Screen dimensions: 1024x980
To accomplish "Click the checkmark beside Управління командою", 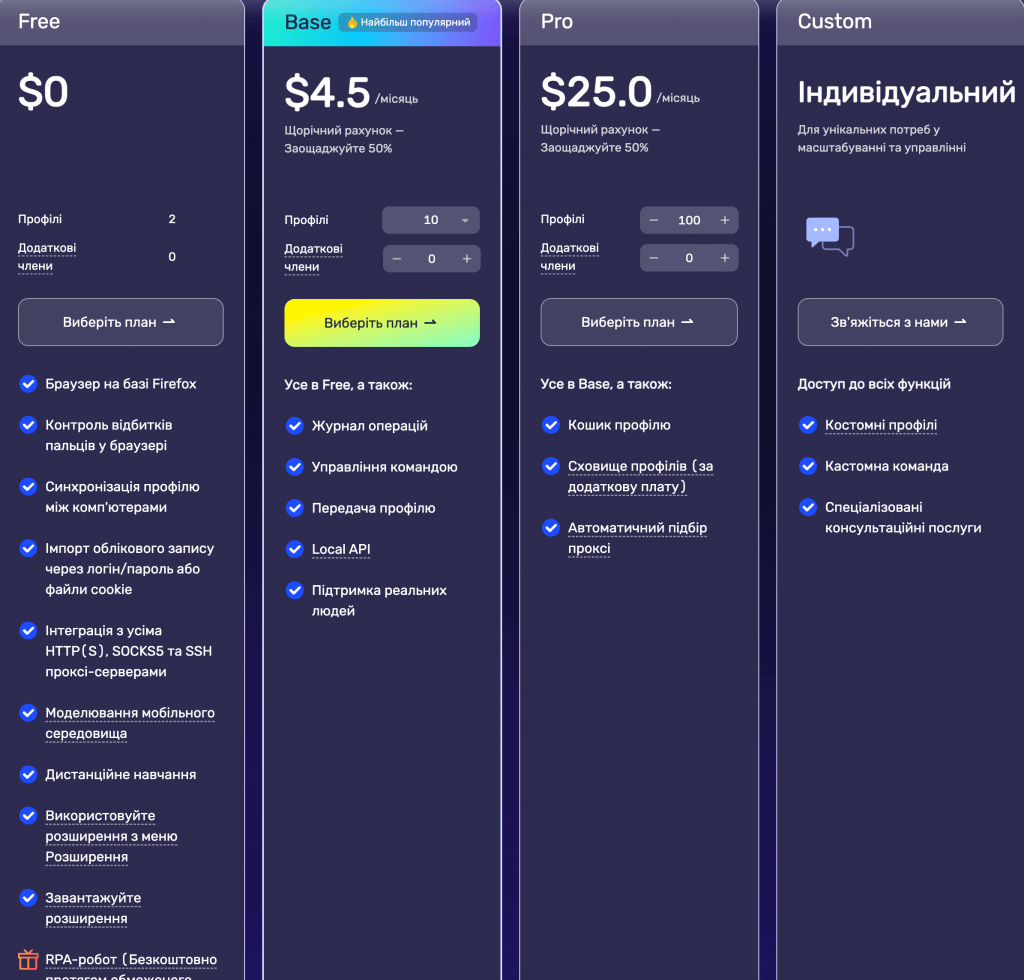I will 295,467.
